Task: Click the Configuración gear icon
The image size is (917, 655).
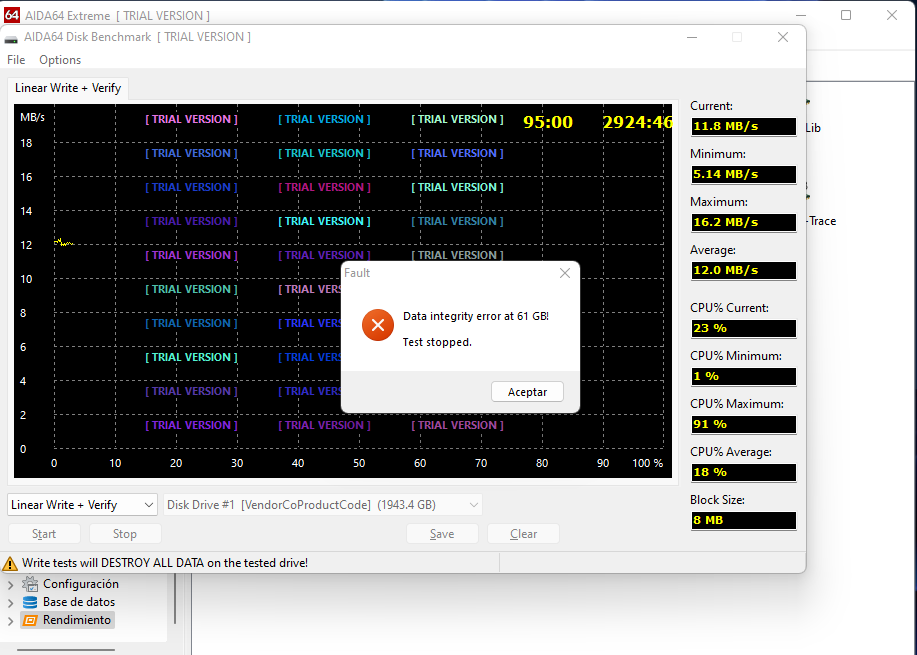Action: click(30, 584)
